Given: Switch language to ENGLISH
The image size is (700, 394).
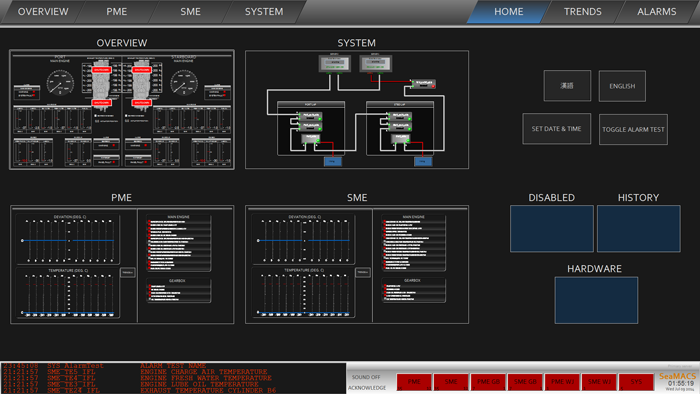Looking at the screenshot, I should pyautogui.click(x=622, y=86).
